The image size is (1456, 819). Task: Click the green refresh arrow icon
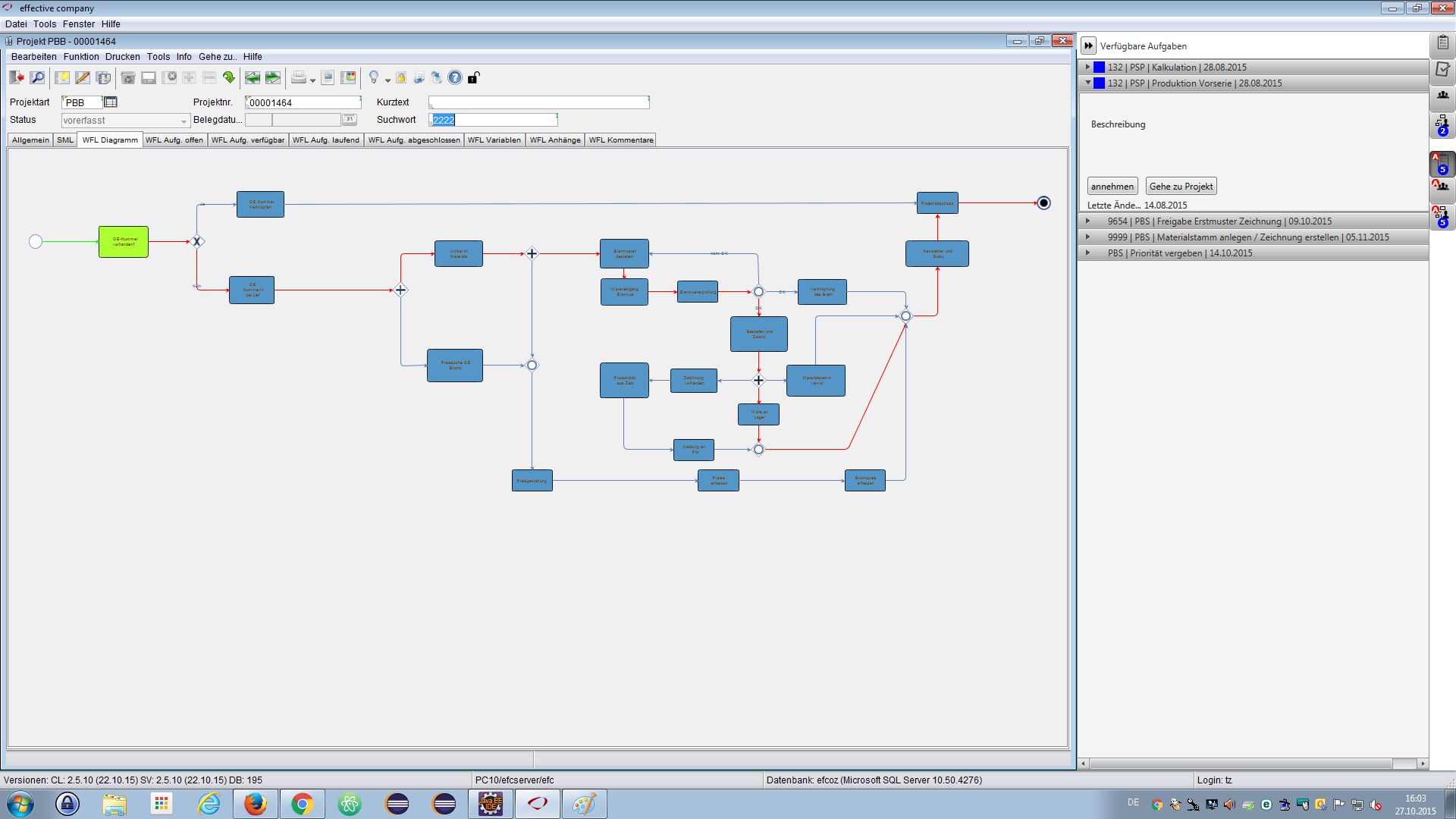click(229, 77)
